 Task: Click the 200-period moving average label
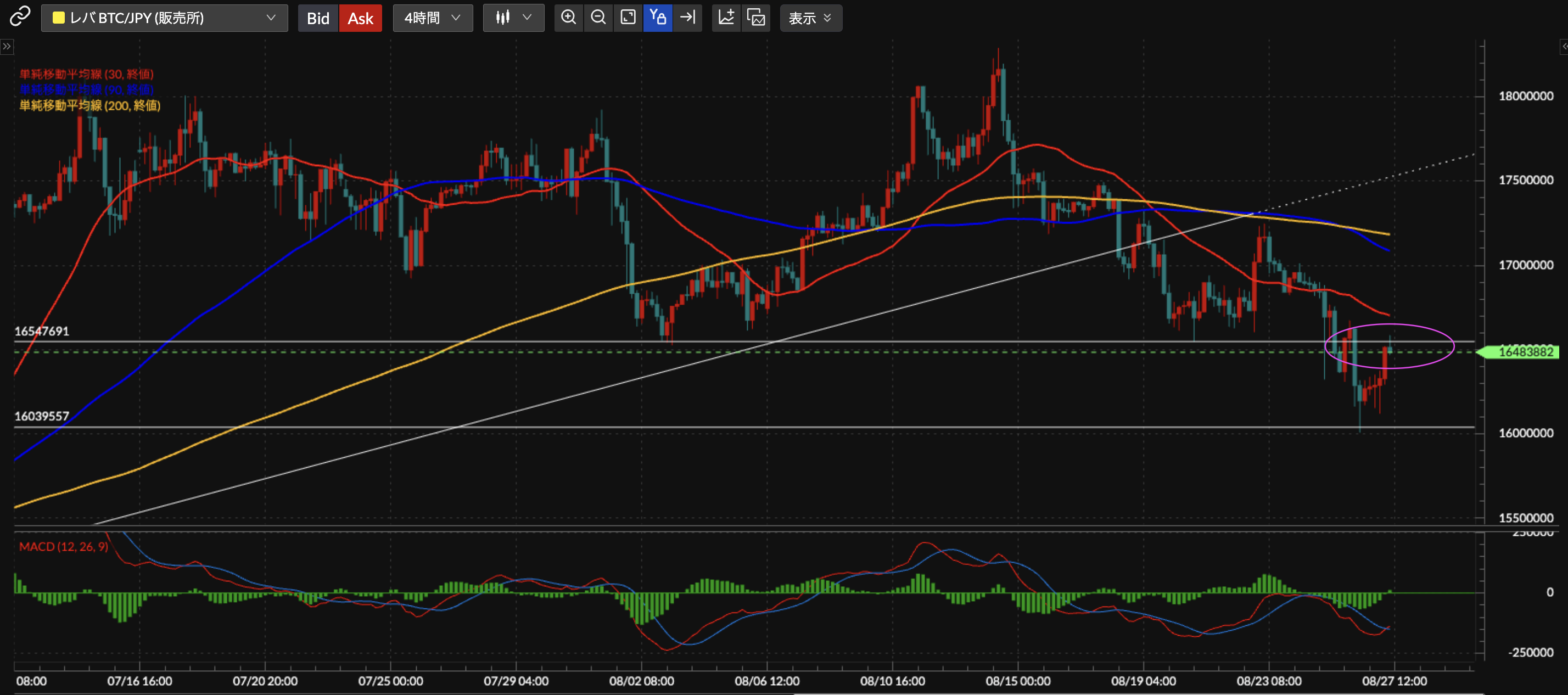click(90, 106)
